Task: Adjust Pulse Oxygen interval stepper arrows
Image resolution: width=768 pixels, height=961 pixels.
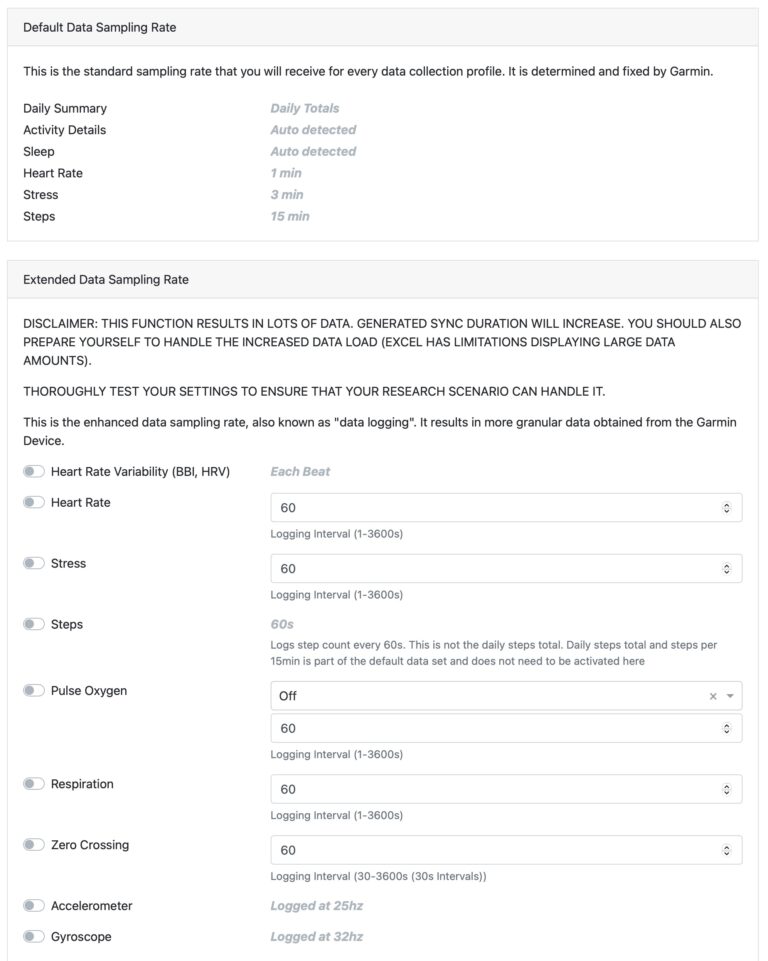Action: coord(726,728)
